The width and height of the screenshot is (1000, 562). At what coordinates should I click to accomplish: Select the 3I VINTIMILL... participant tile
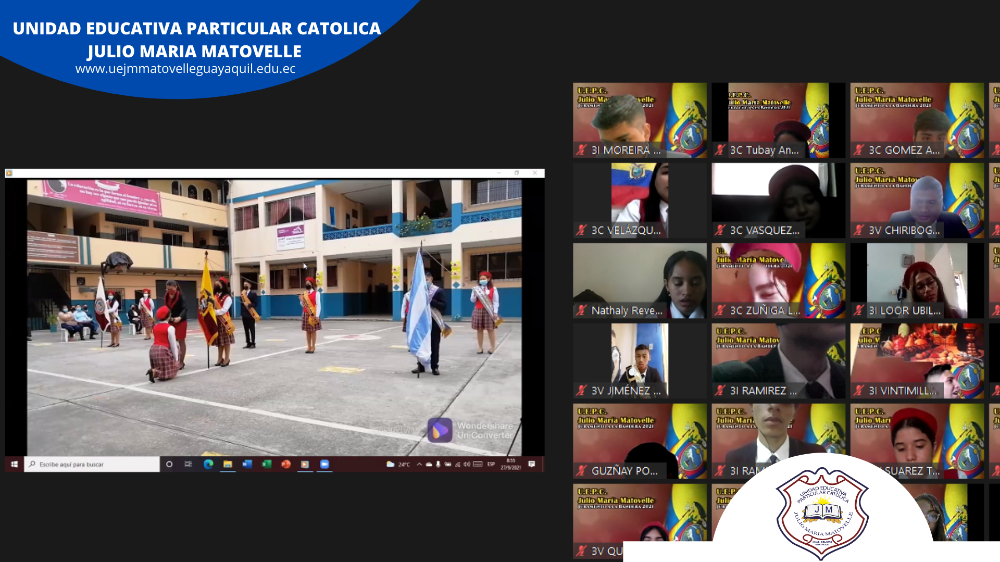coord(917,361)
